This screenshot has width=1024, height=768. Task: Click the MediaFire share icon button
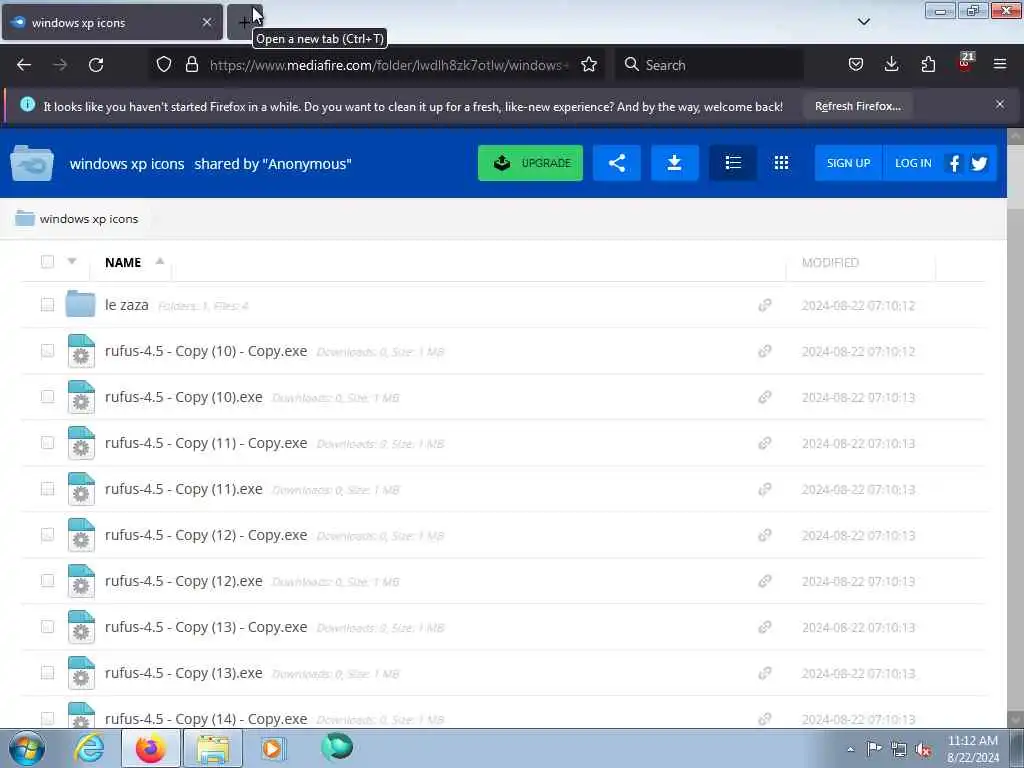616,163
